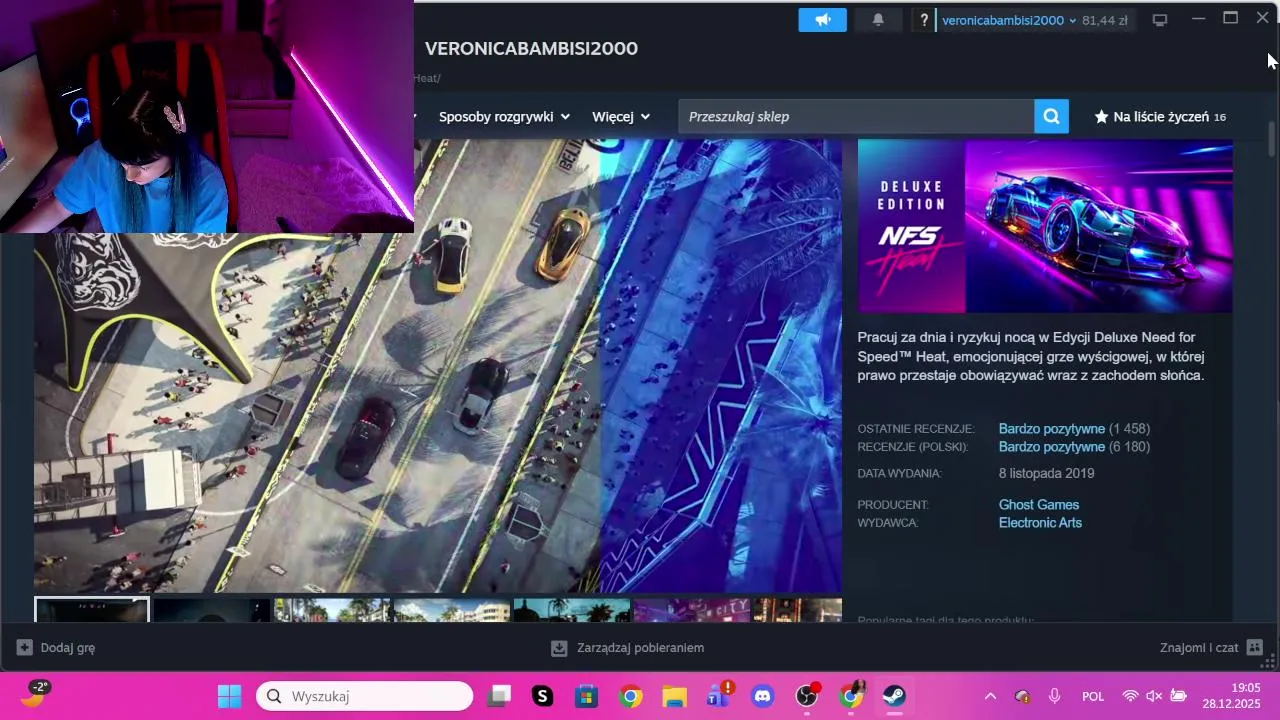Click the POL language indicator
This screenshot has height=720, width=1280.
coord(1093,696)
